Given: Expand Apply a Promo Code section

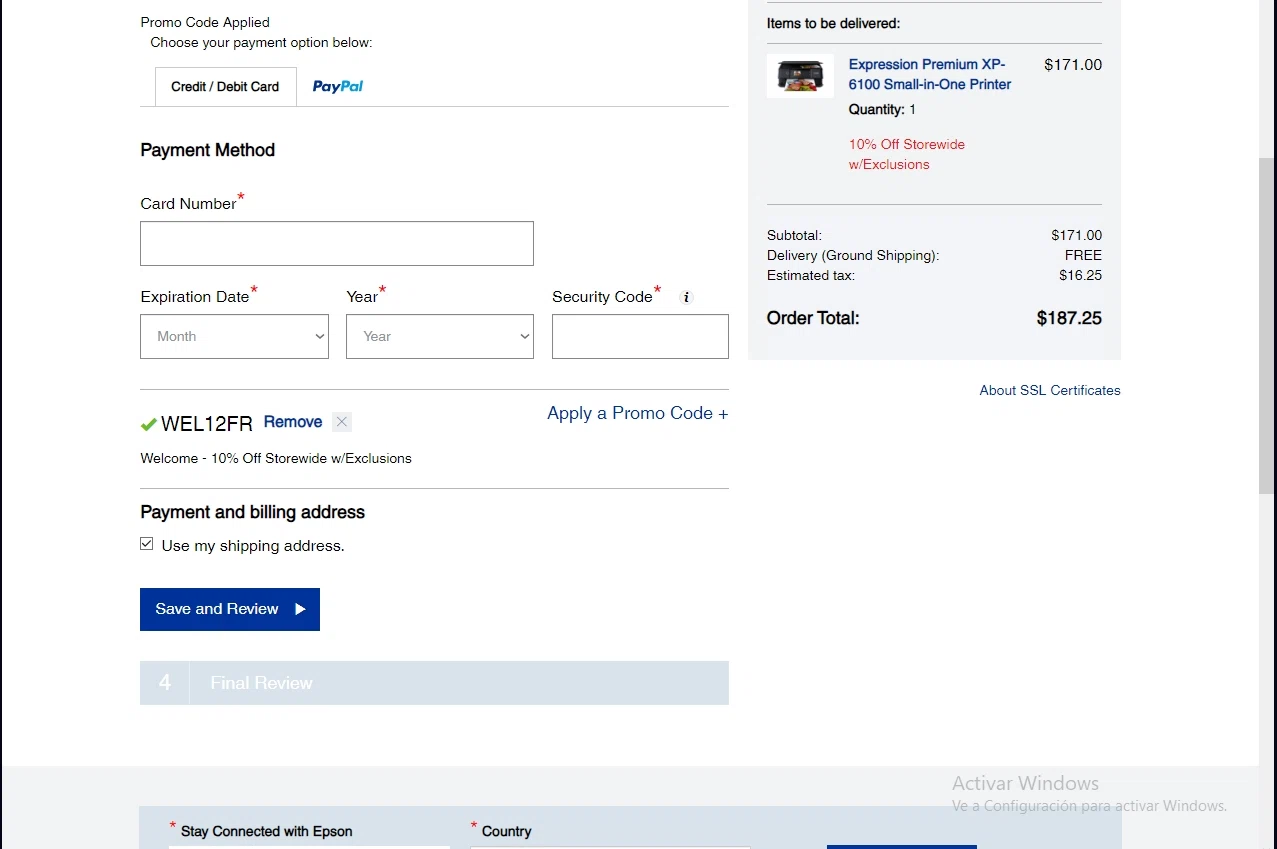Looking at the screenshot, I should point(637,413).
